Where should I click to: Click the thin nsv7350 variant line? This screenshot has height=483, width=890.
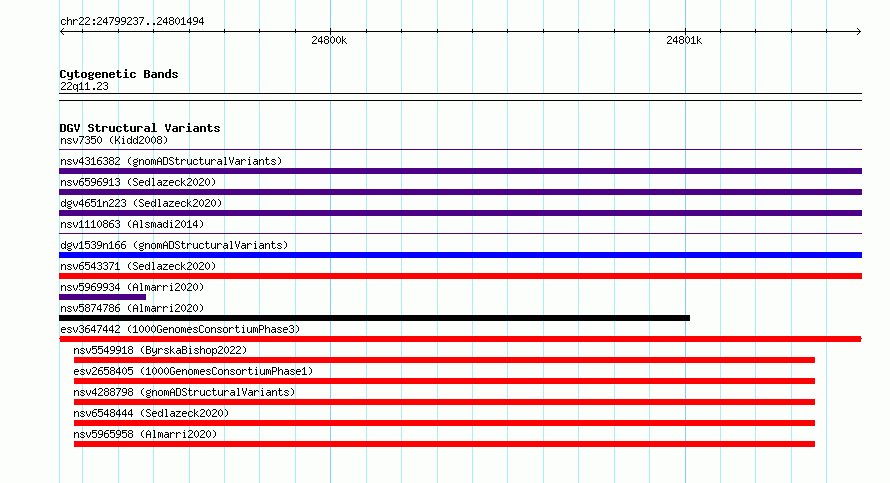(460, 150)
